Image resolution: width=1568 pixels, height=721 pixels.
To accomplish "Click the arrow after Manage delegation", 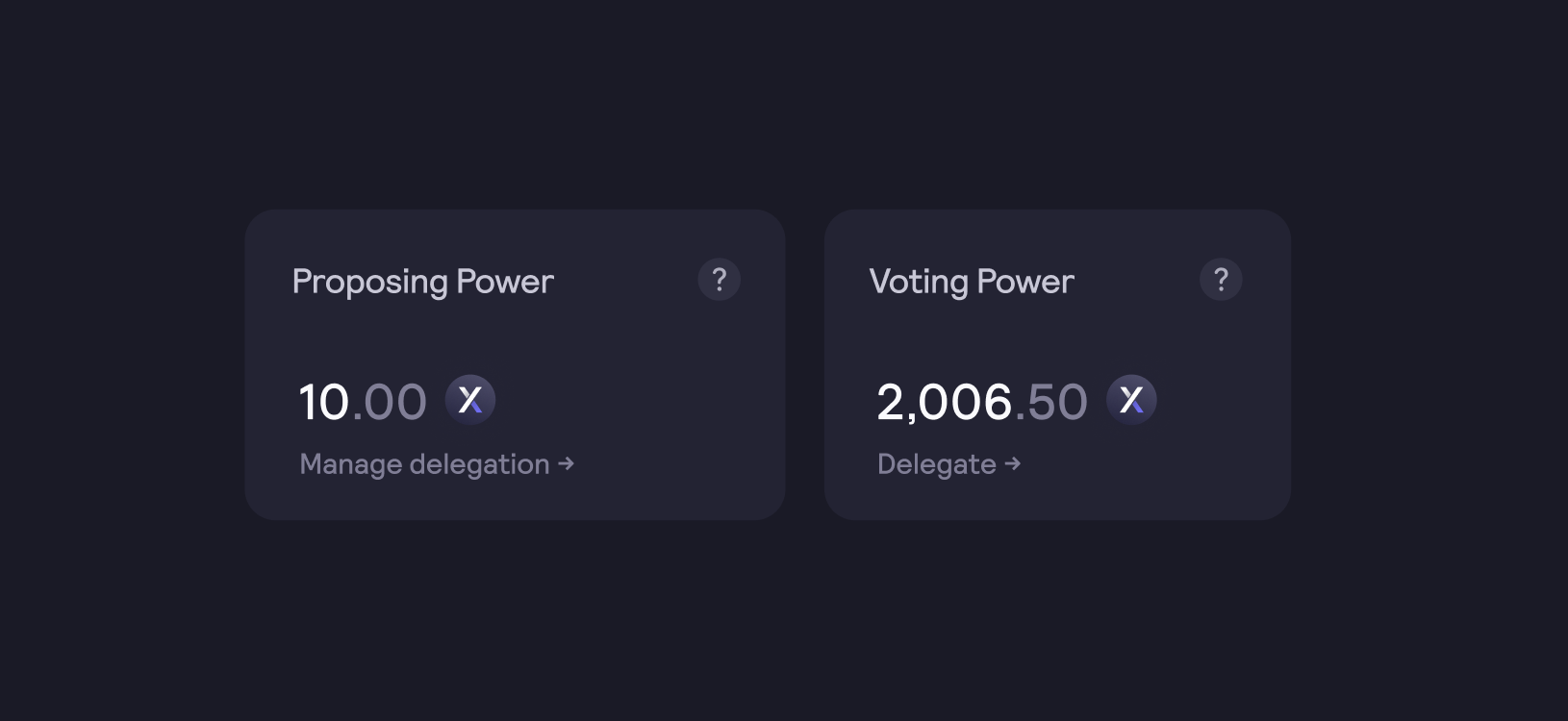I will (567, 463).
